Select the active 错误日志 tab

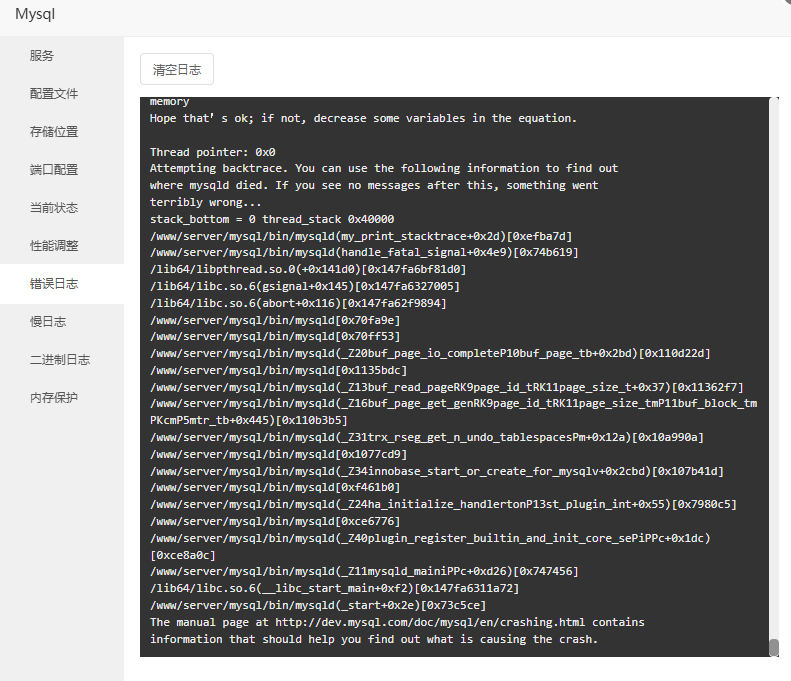pos(54,284)
